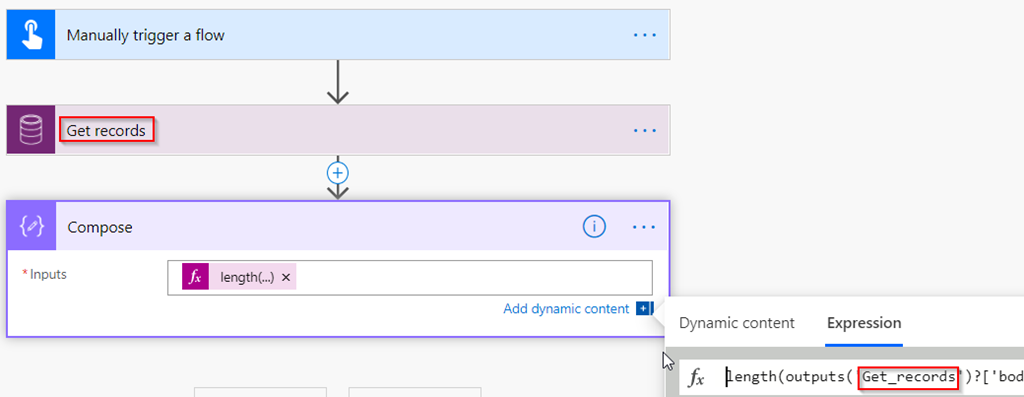Click the fx icon in expression editor
The height and width of the screenshot is (397, 1024).
[697, 377]
